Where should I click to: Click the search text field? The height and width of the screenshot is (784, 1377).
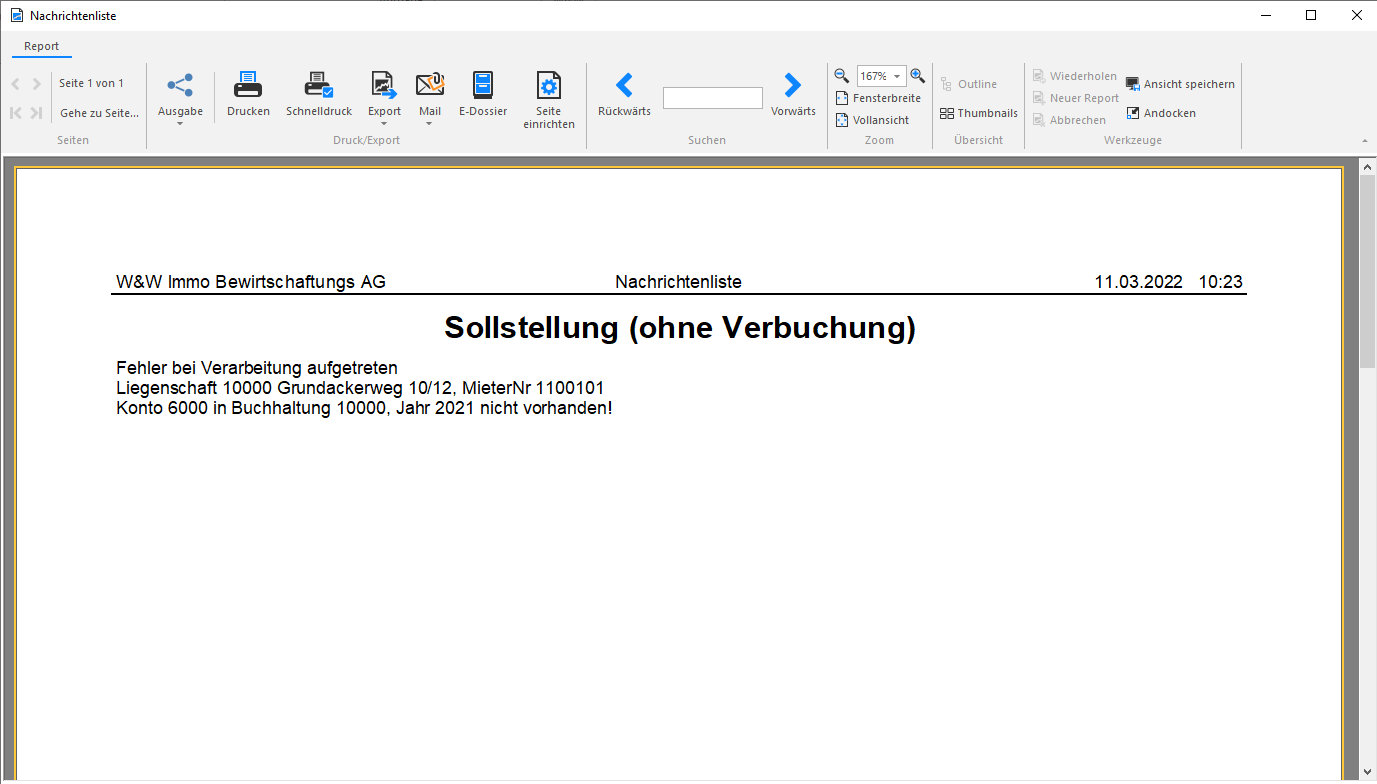point(712,98)
